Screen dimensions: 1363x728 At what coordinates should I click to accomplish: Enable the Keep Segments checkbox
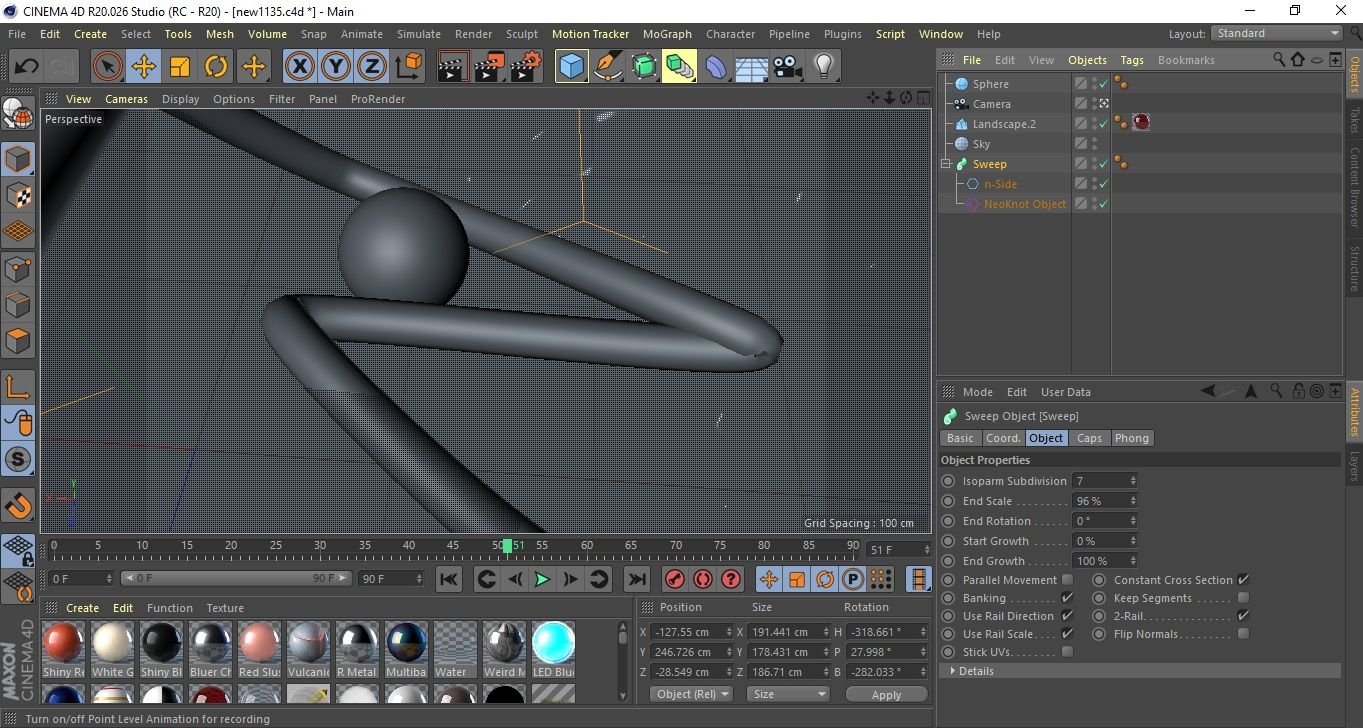pos(1243,598)
